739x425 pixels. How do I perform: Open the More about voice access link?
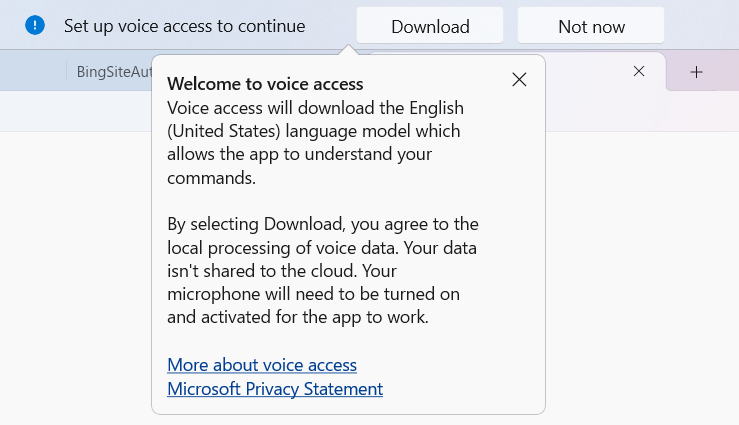click(262, 365)
